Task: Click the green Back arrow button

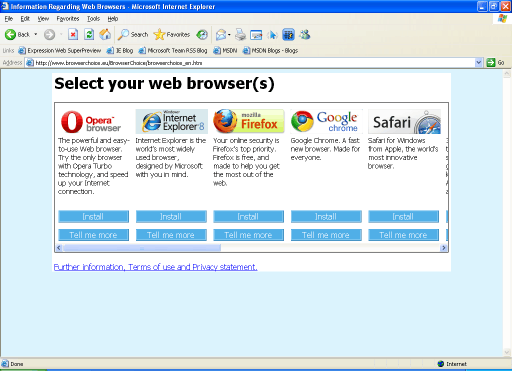Action: tap(10, 34)
